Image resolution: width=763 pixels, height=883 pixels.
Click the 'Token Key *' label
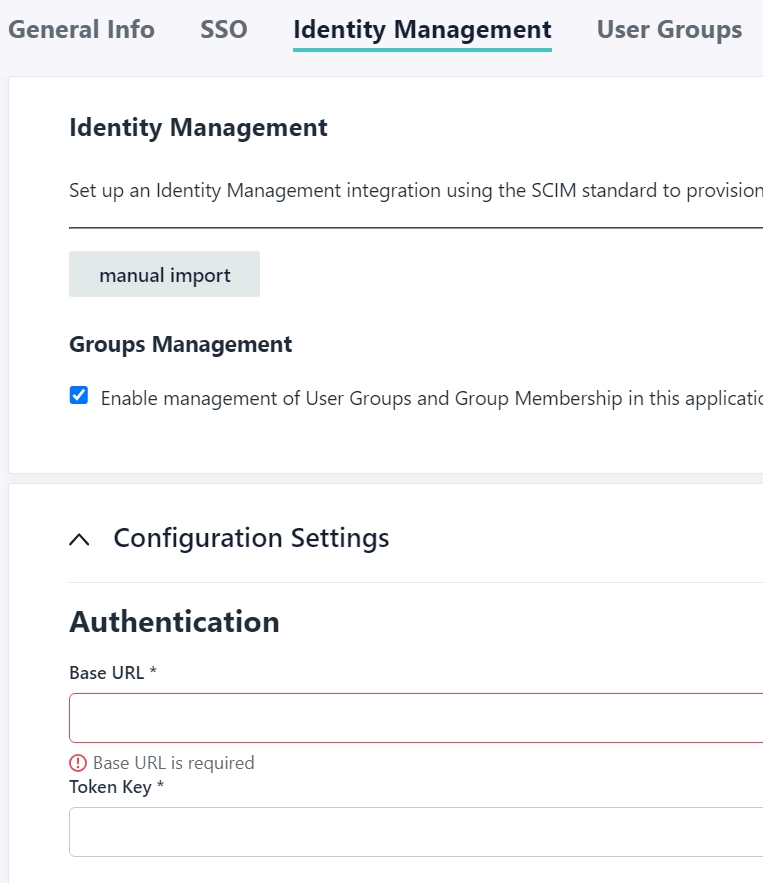coord(117,787)
